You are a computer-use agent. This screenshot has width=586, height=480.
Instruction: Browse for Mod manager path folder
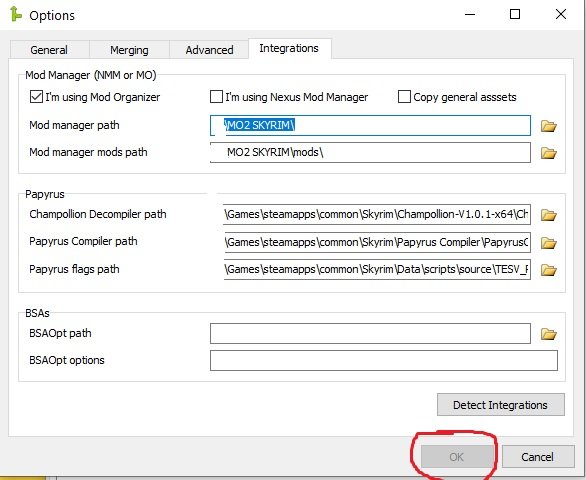tap(549, 126)
